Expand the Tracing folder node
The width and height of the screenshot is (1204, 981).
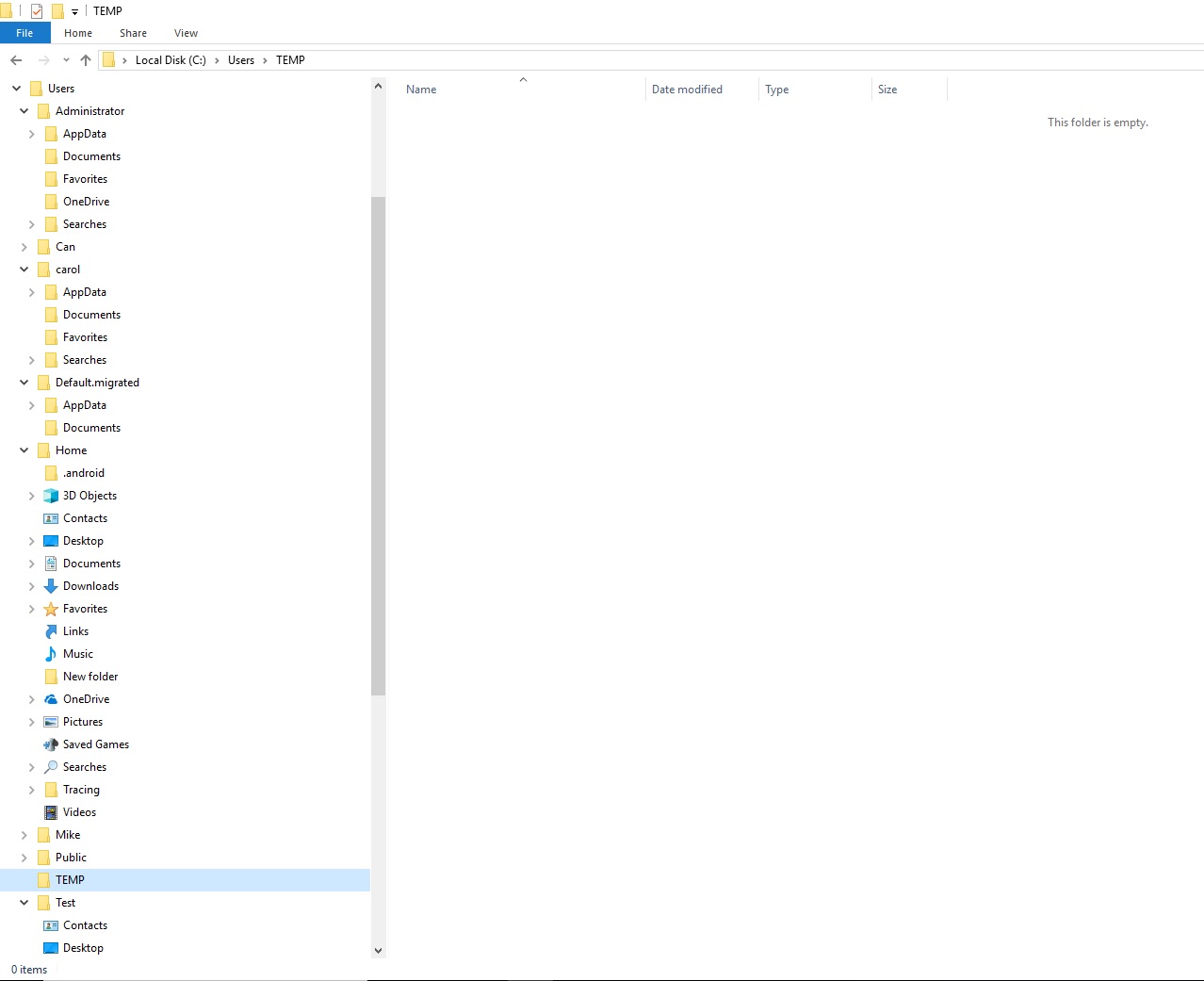pyautogui.click(x=31, y=790)
